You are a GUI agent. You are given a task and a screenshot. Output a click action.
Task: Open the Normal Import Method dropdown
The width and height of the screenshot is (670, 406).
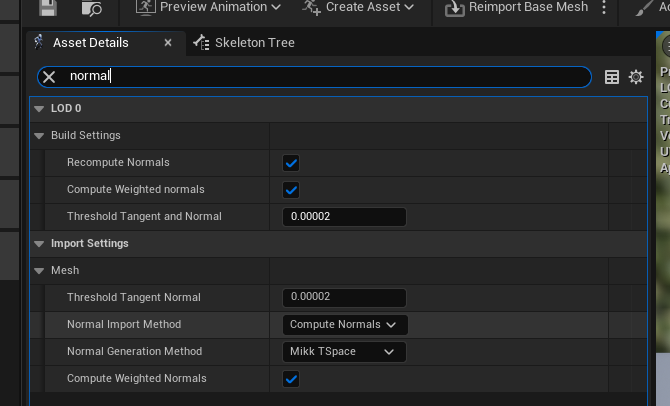point(345,325)
